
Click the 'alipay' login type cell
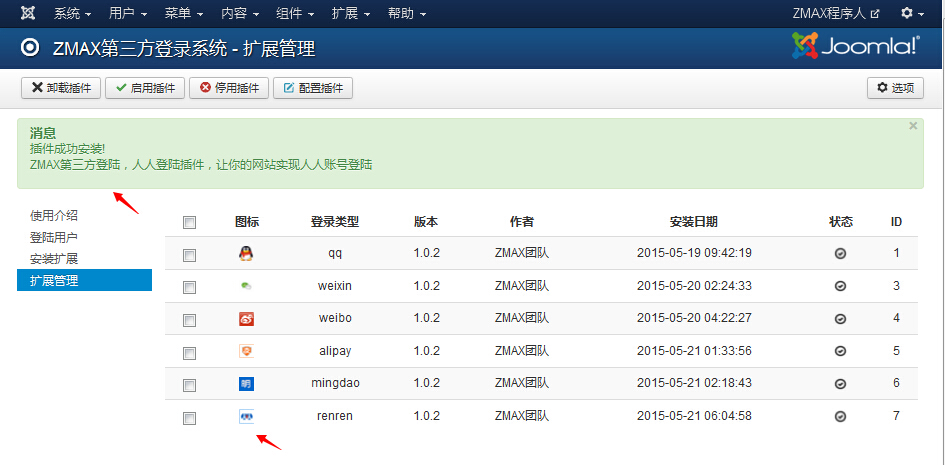pyautogui.click(x=335, y=351)
